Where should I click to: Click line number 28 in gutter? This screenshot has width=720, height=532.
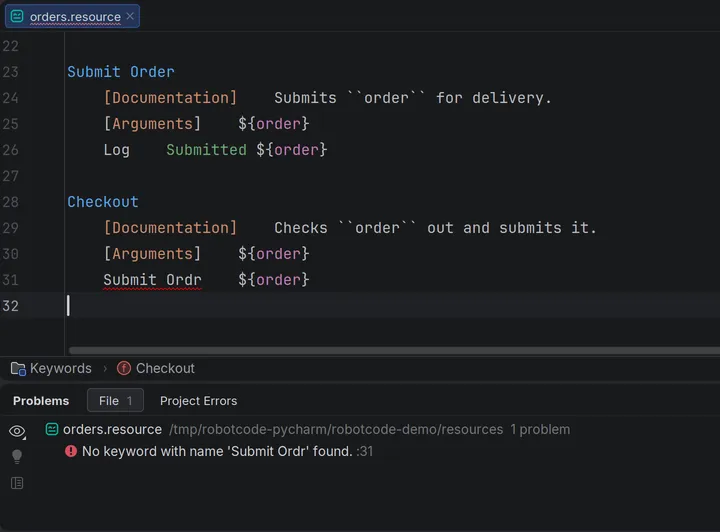[x=11, y=202]
